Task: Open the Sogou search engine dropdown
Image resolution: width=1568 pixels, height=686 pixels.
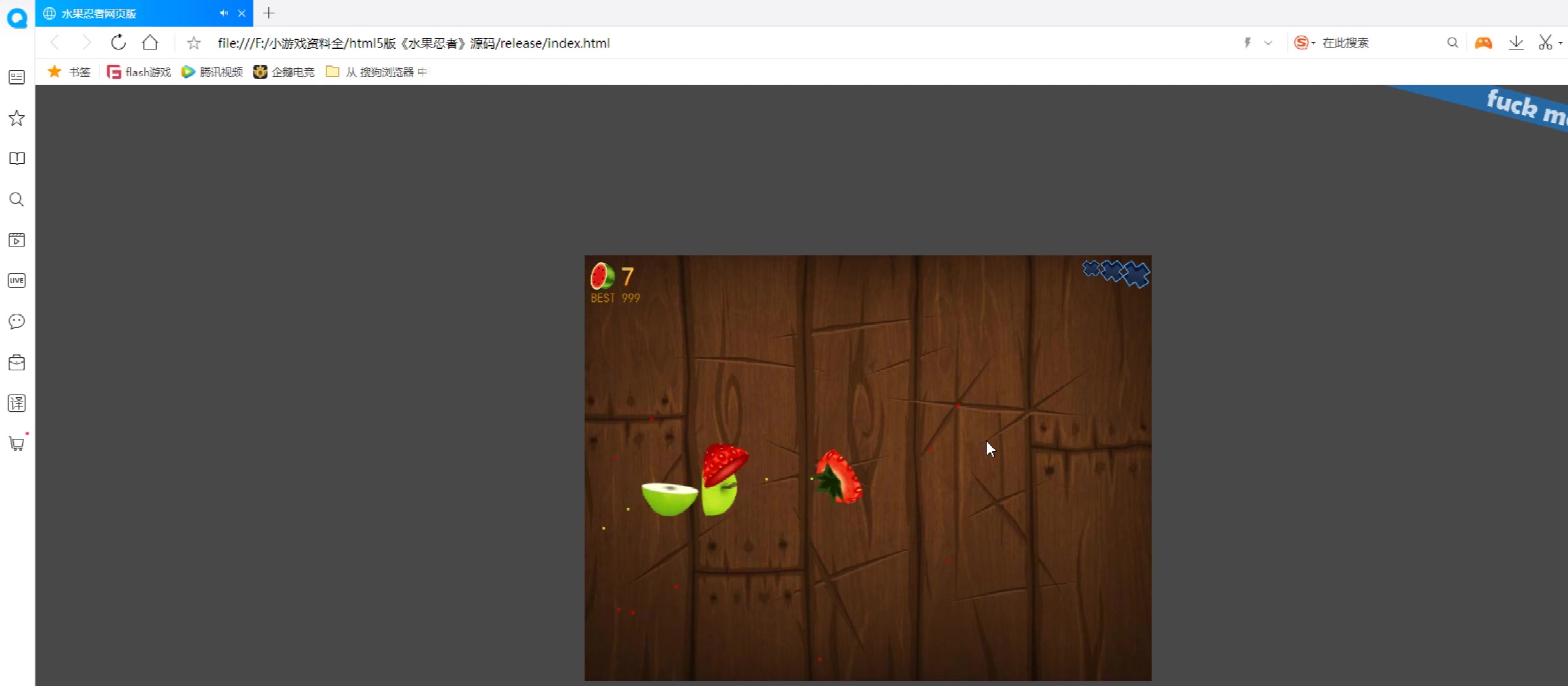Action: 1305,43
